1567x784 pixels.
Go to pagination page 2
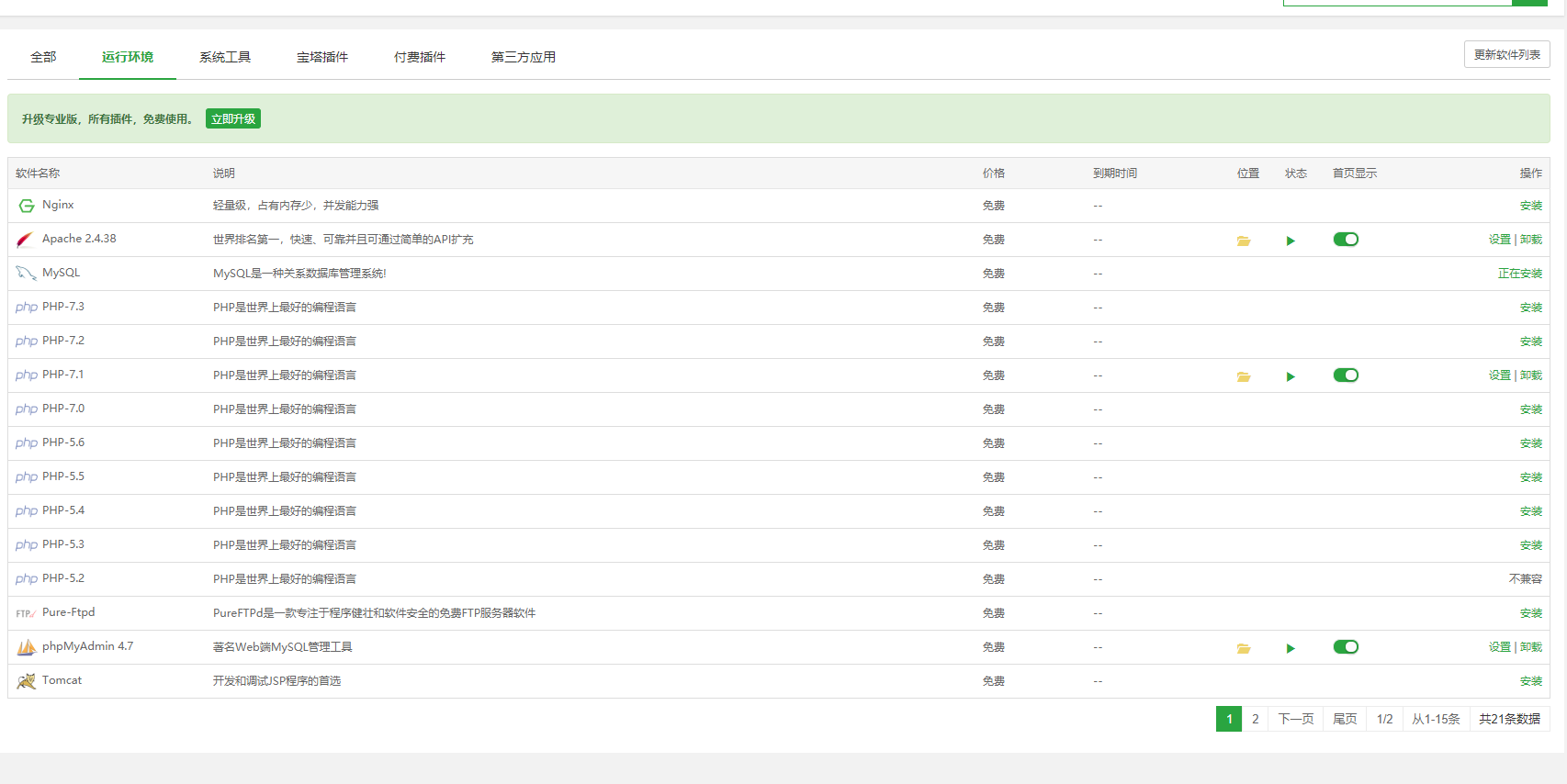point(1255,719)
